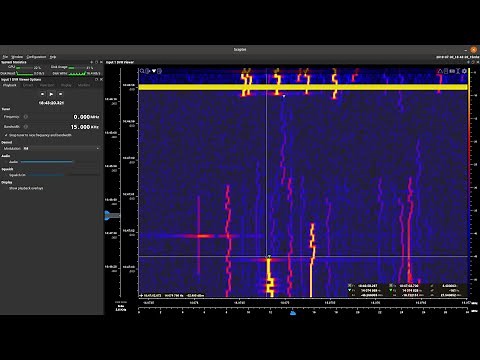
Task: Open the Help menu
Action: click(x=53, y=57)
